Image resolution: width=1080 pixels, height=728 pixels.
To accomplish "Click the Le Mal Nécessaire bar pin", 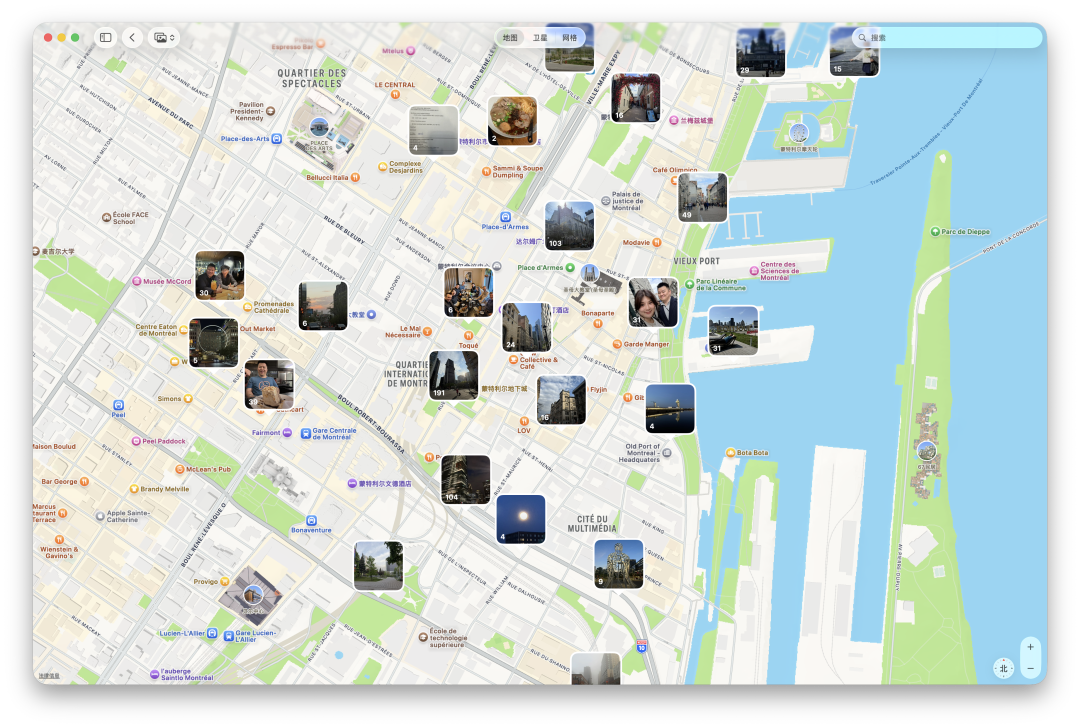I will coord(427,332).
